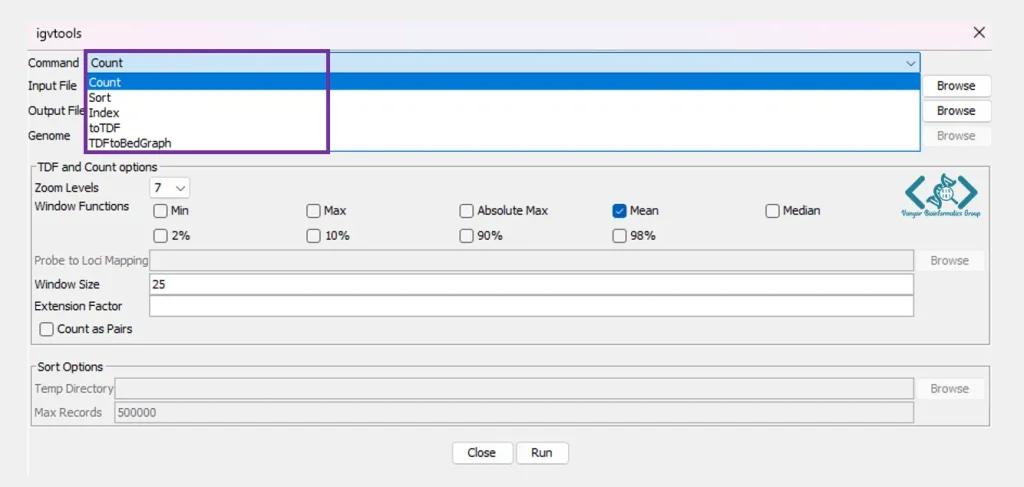Toggle Count as Pairs checkbox
This screenshot has width=1024, height=487.
[x=46, y=330]
